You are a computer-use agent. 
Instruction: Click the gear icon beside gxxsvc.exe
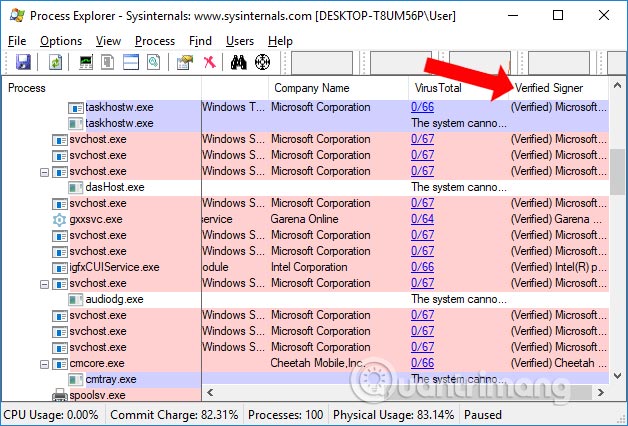pyautogui.click(x=59, y=219)
